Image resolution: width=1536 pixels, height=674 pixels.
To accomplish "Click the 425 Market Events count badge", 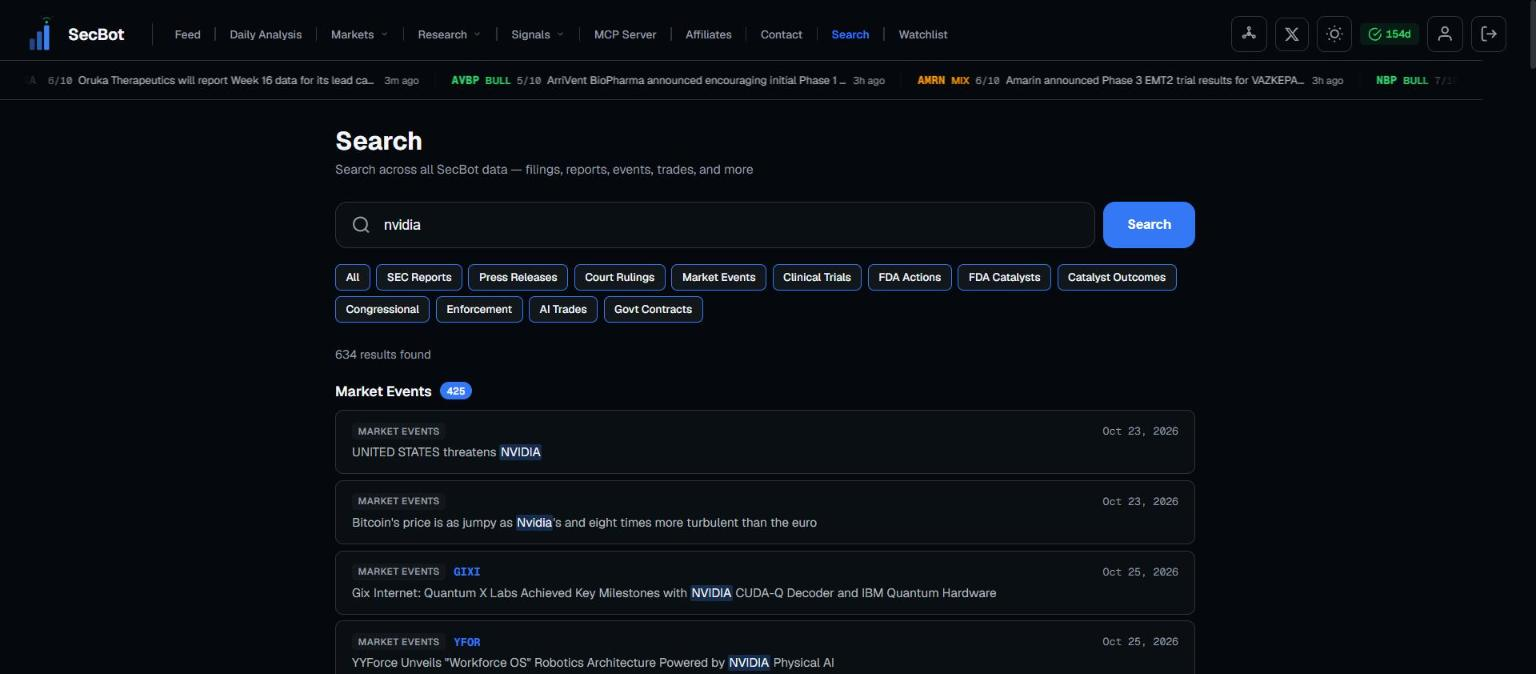I will pos(456,391).
